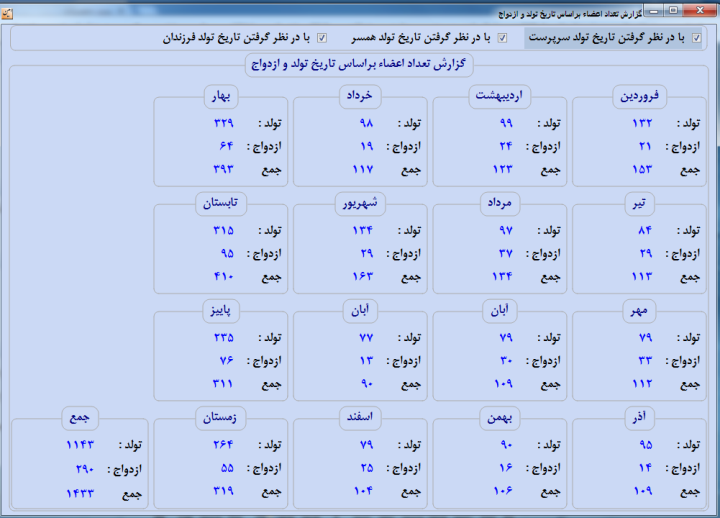
Task: Click the شهریور total ۱۶۳
Action: (363, 276)
